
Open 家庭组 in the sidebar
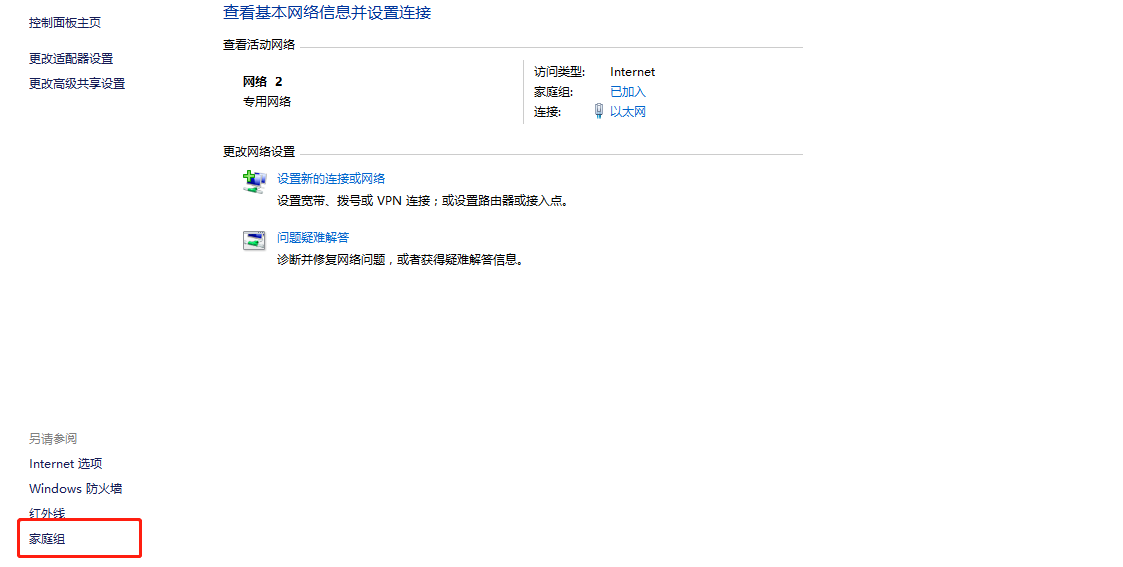point(47,539)
